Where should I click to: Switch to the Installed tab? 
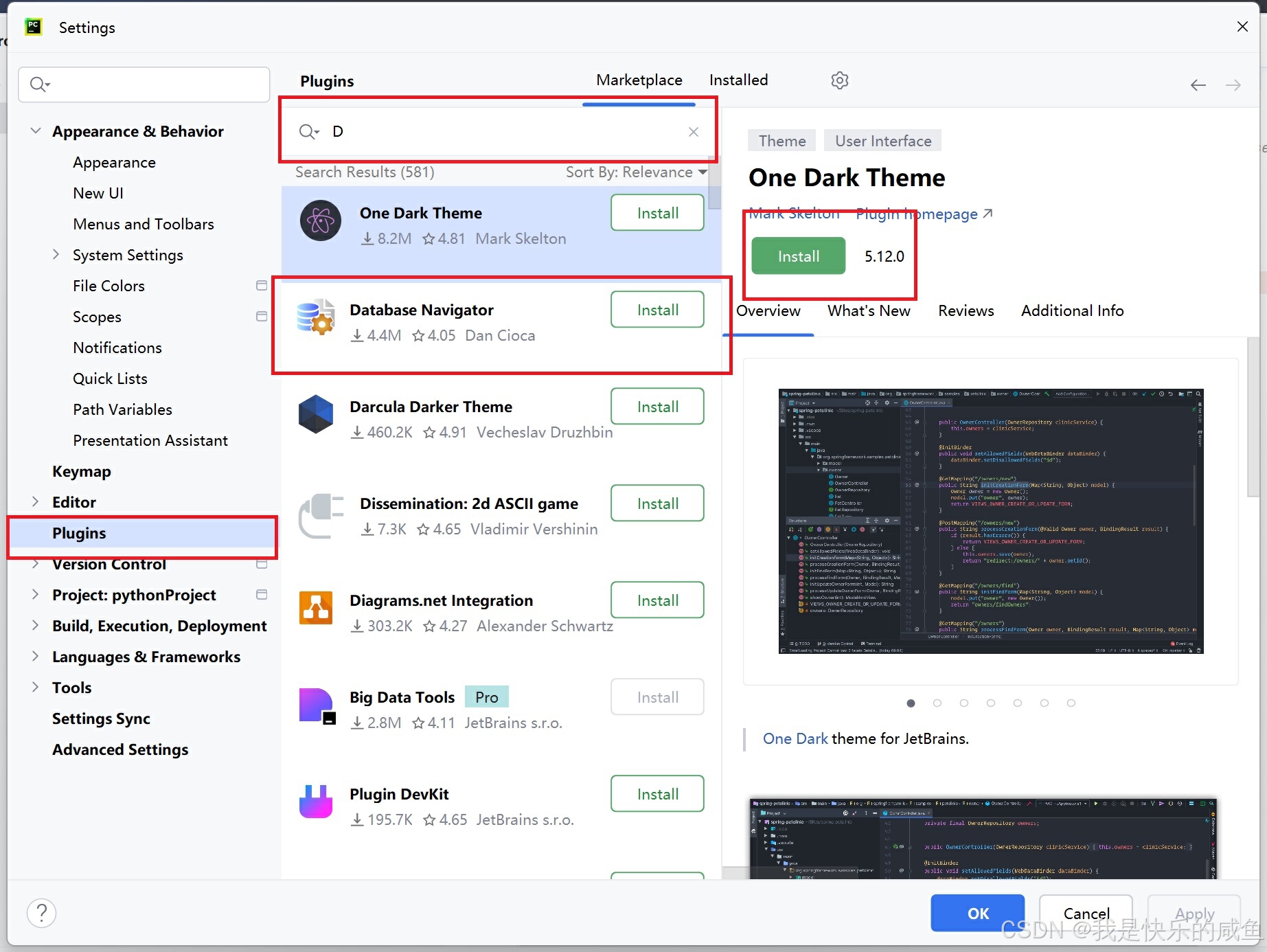coord(739,80)
